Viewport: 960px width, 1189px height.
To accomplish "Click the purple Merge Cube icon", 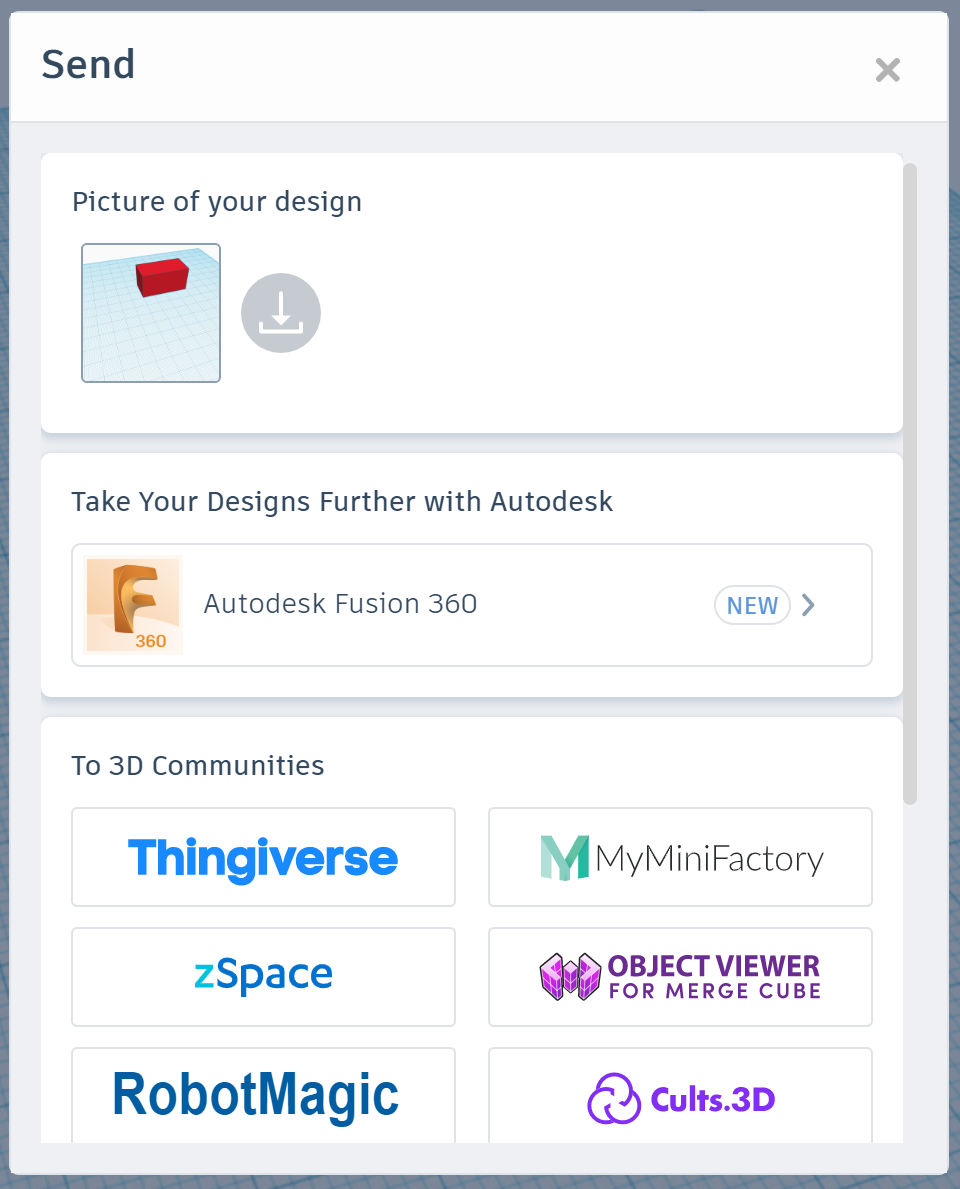I will (x=570, y=977).
